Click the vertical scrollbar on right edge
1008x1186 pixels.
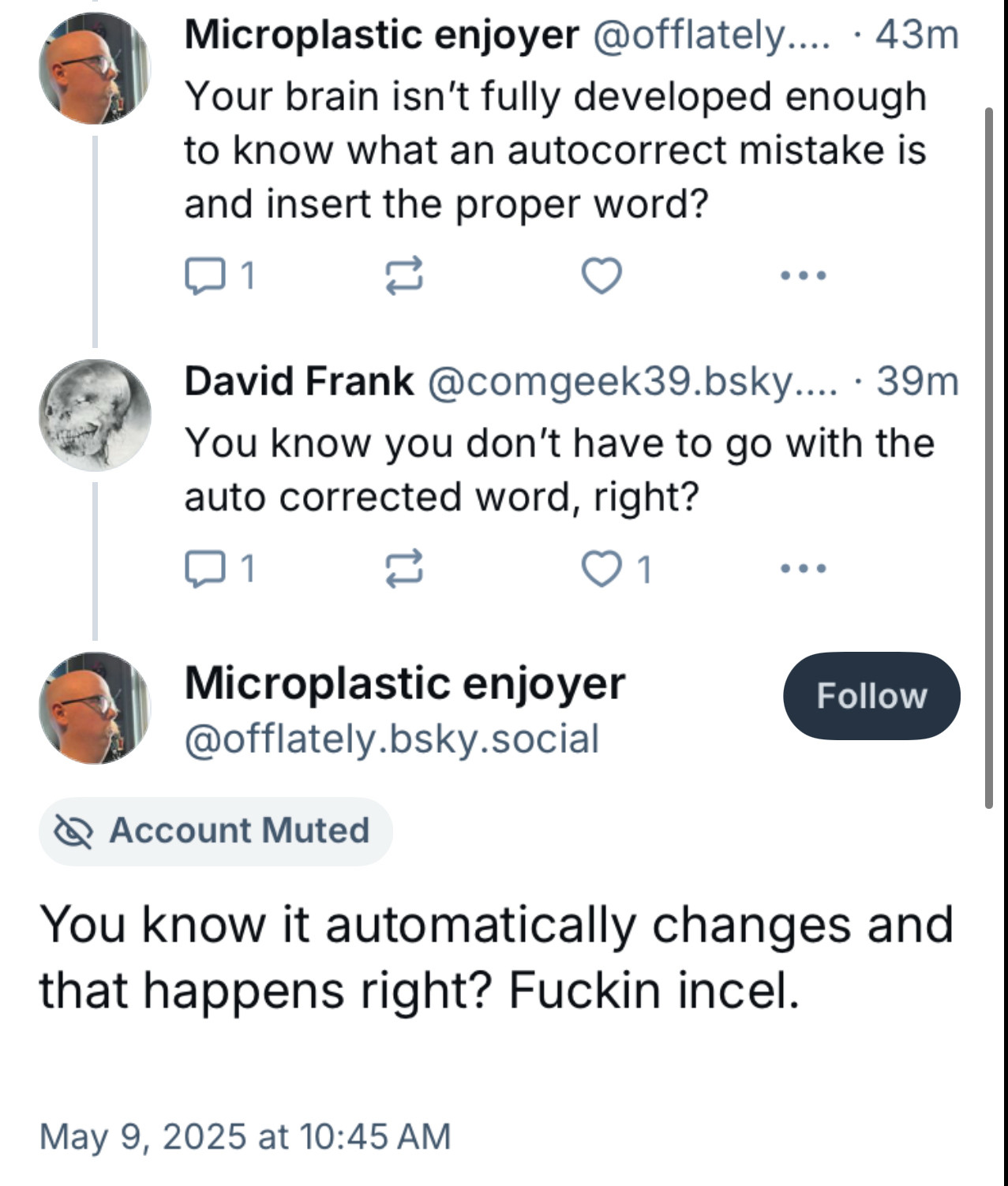988,458
